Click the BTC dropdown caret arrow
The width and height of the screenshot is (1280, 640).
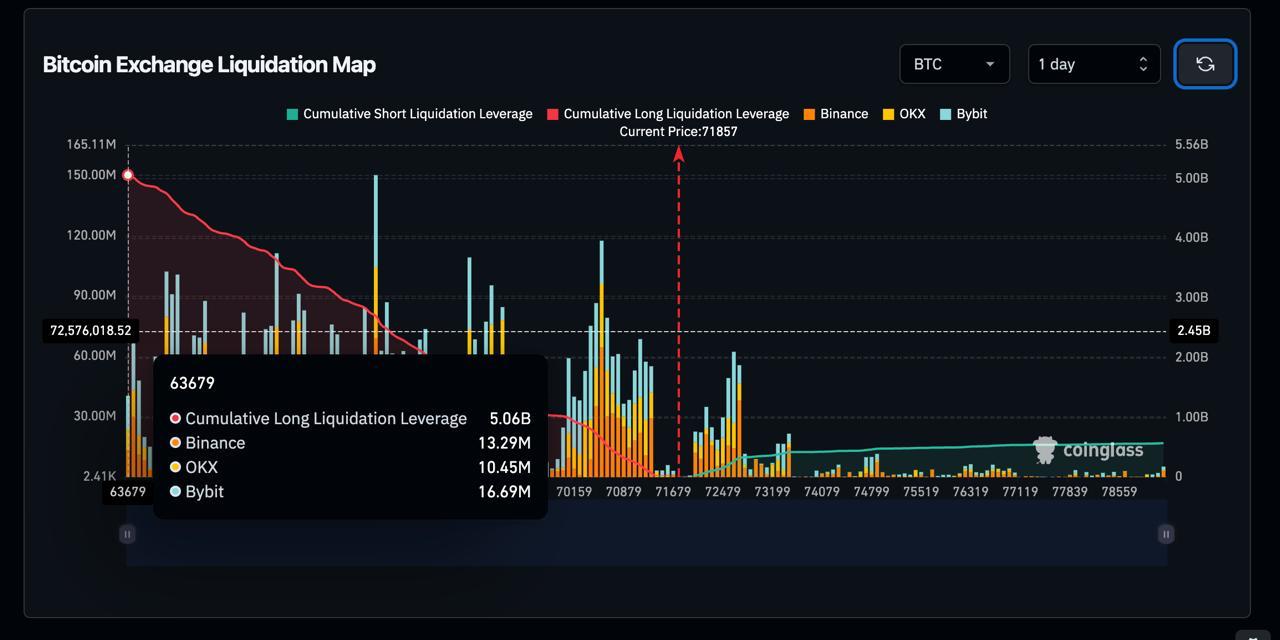[x=990, y=64]
